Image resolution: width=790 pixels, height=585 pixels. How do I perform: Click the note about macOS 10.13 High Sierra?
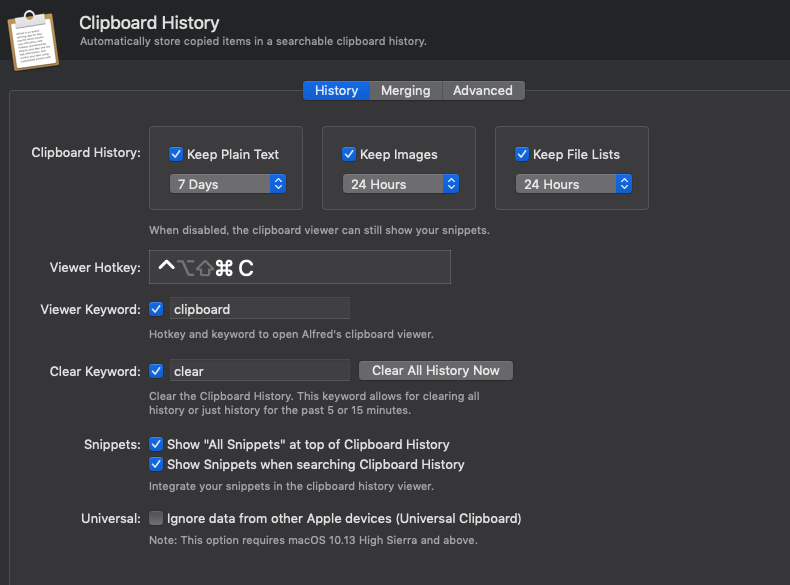tap(313, 540)
